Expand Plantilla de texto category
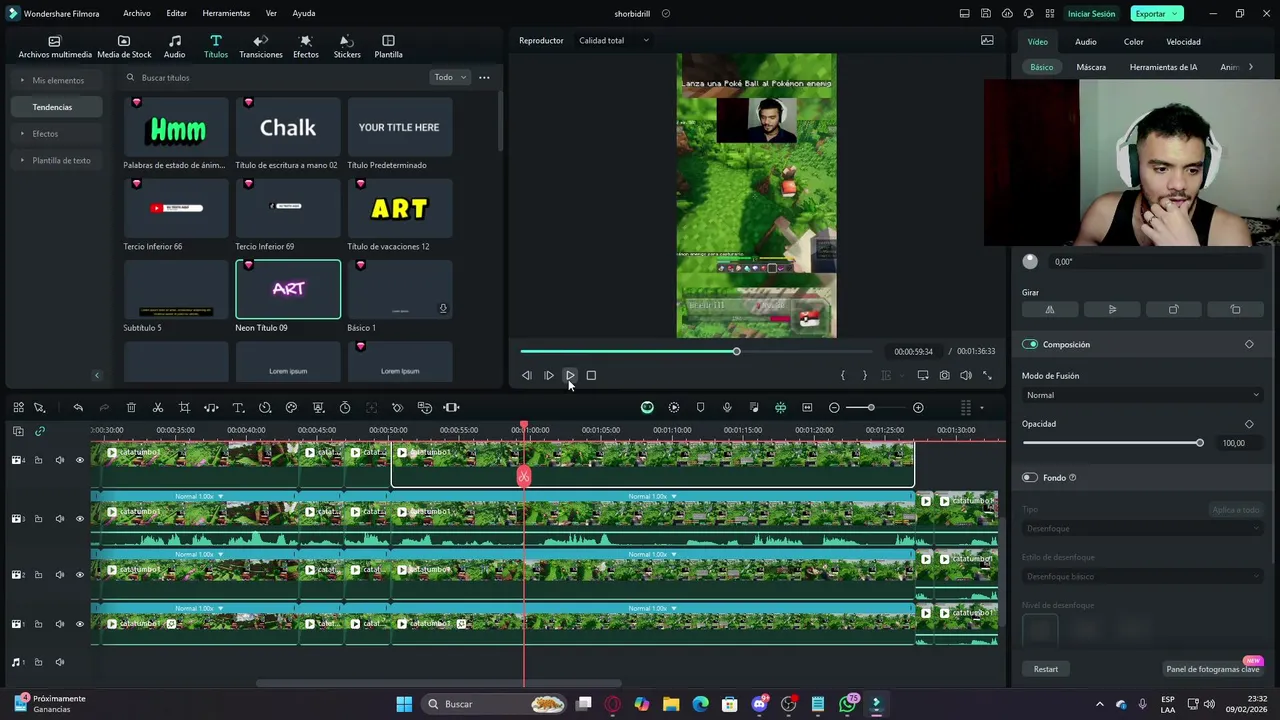The width and height of the screenshot is (1280, 720). [56, 160]
